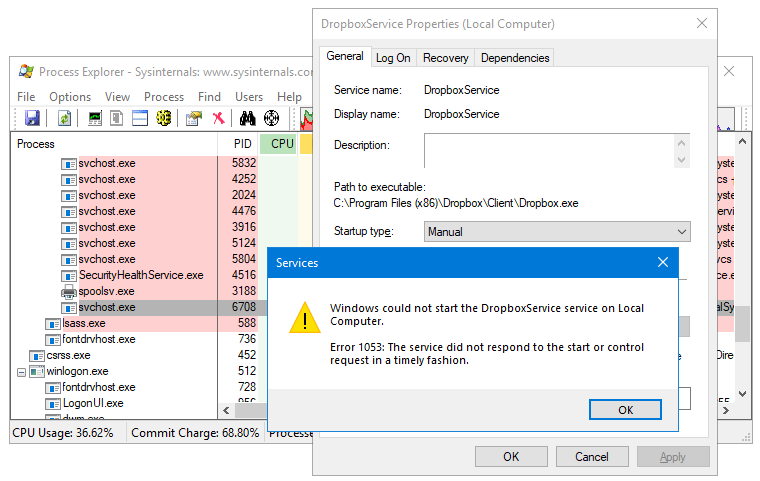Click the horizontal scrollbar left arrow in Process Explorer

click(226, 410)
